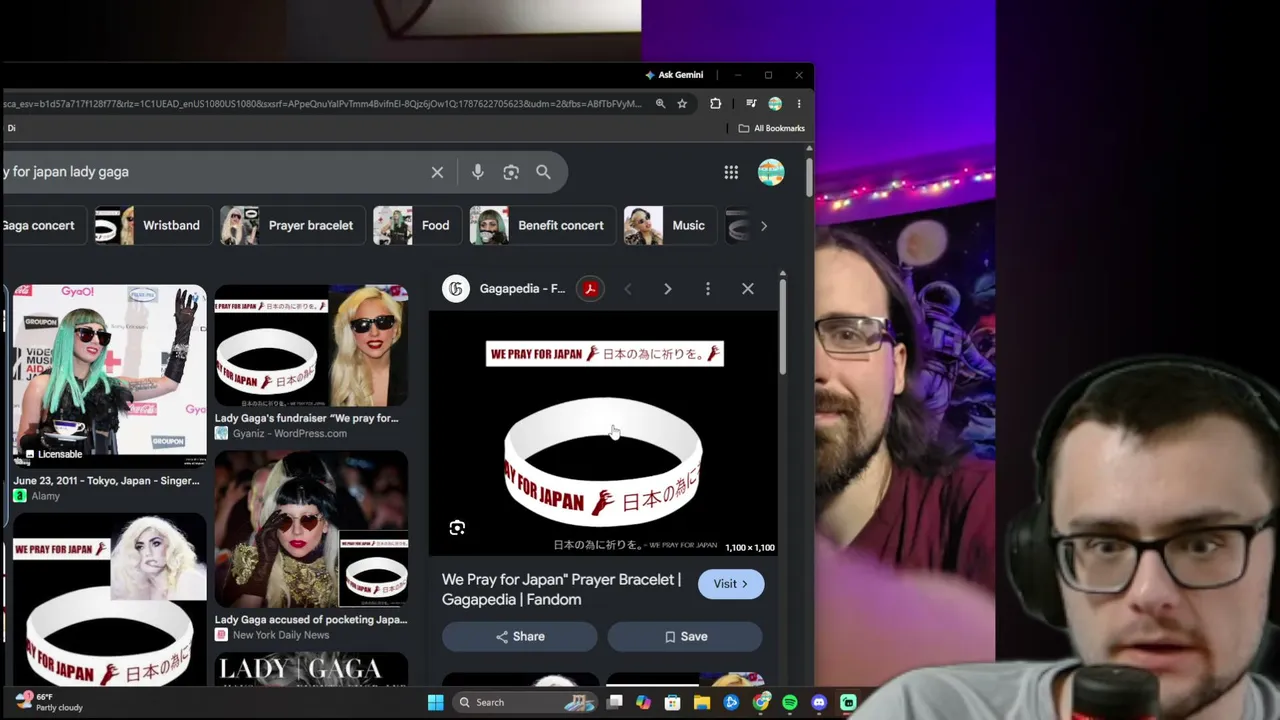Viewport: 1280px width, 720px height.
Task: Switch to Chrome in the taskbar
Action: tap(761, 703)
